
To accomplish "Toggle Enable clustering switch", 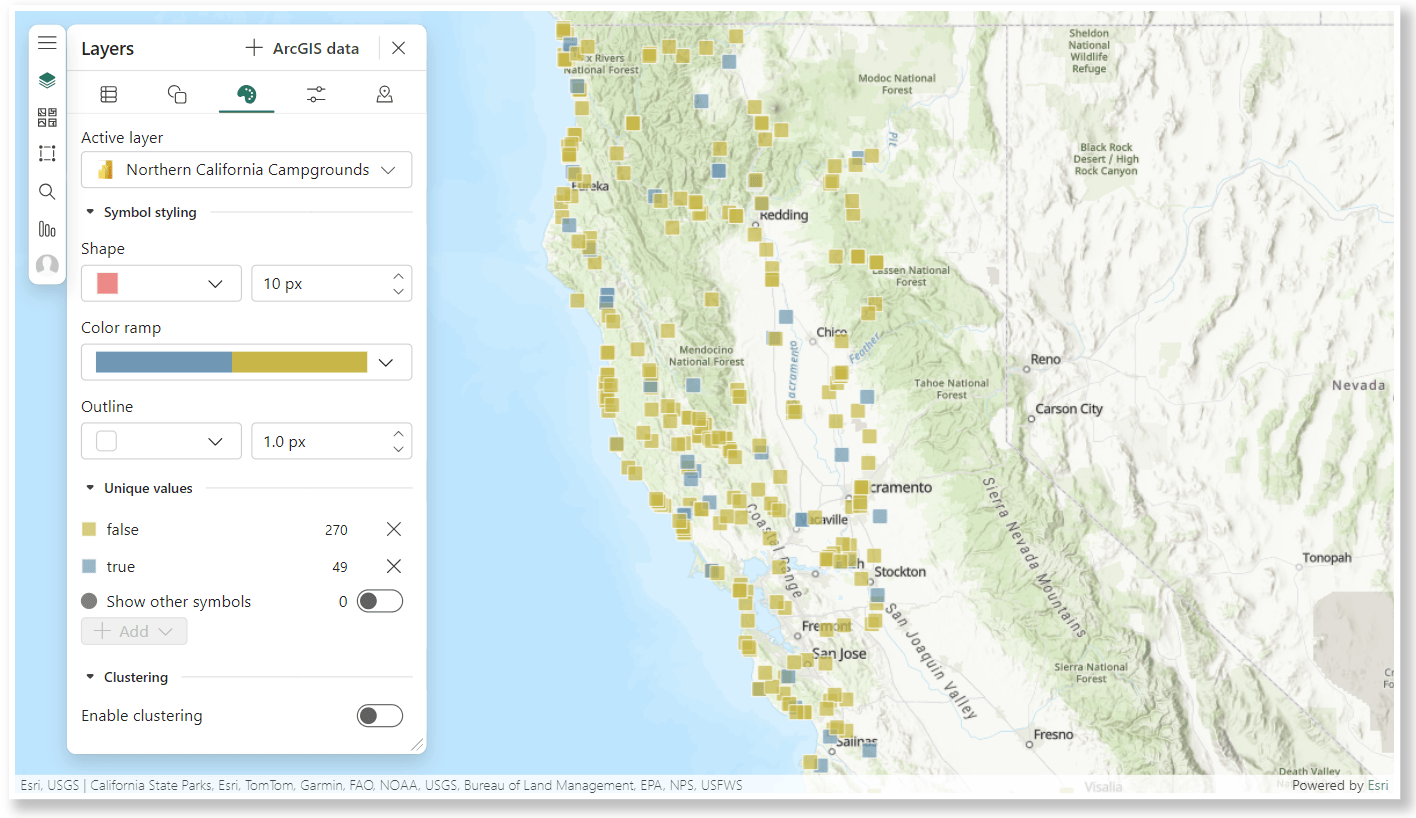I will [x=380, y=715].
